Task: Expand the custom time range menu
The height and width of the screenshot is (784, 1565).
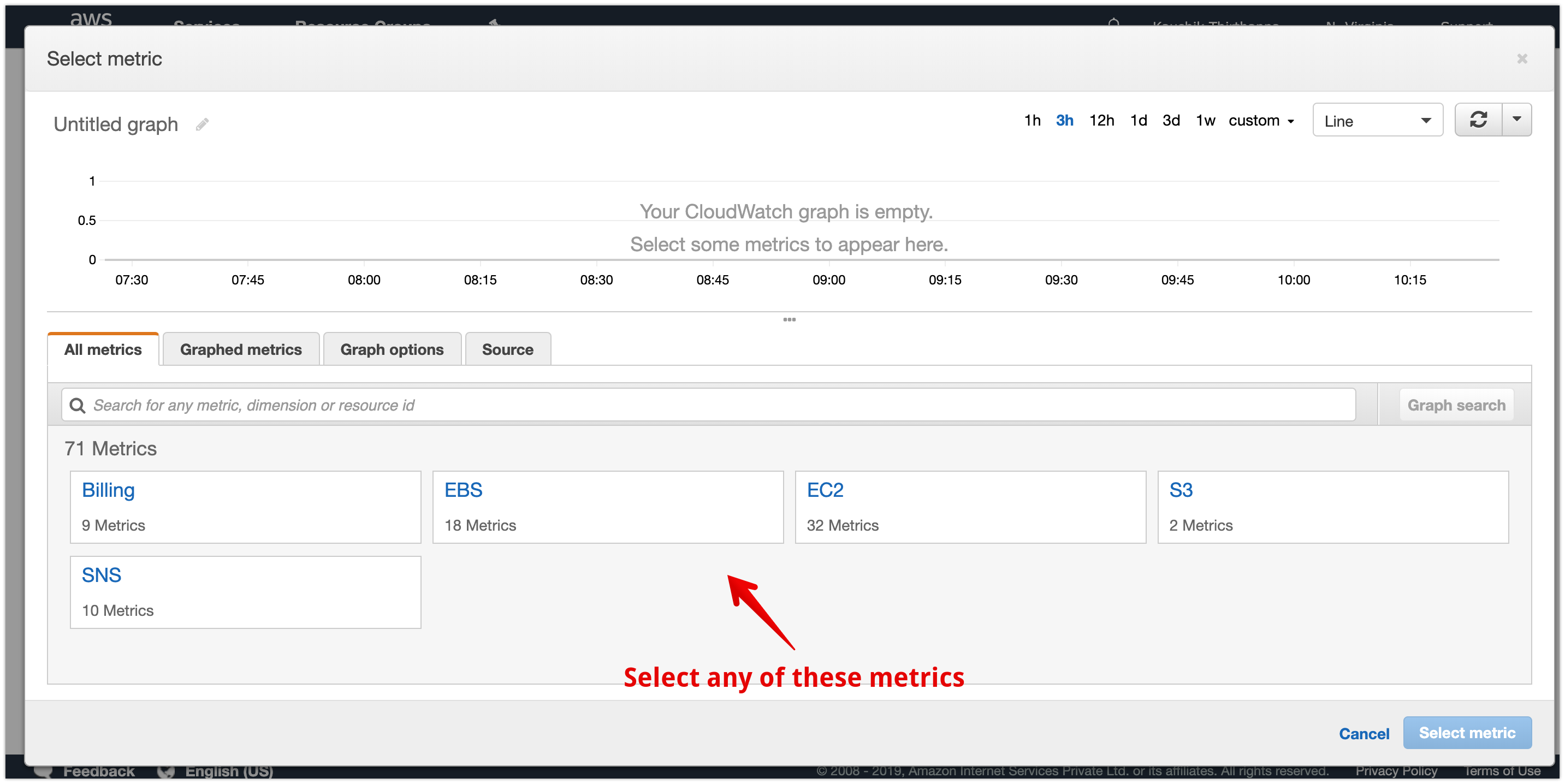Action: [1261, 121]
